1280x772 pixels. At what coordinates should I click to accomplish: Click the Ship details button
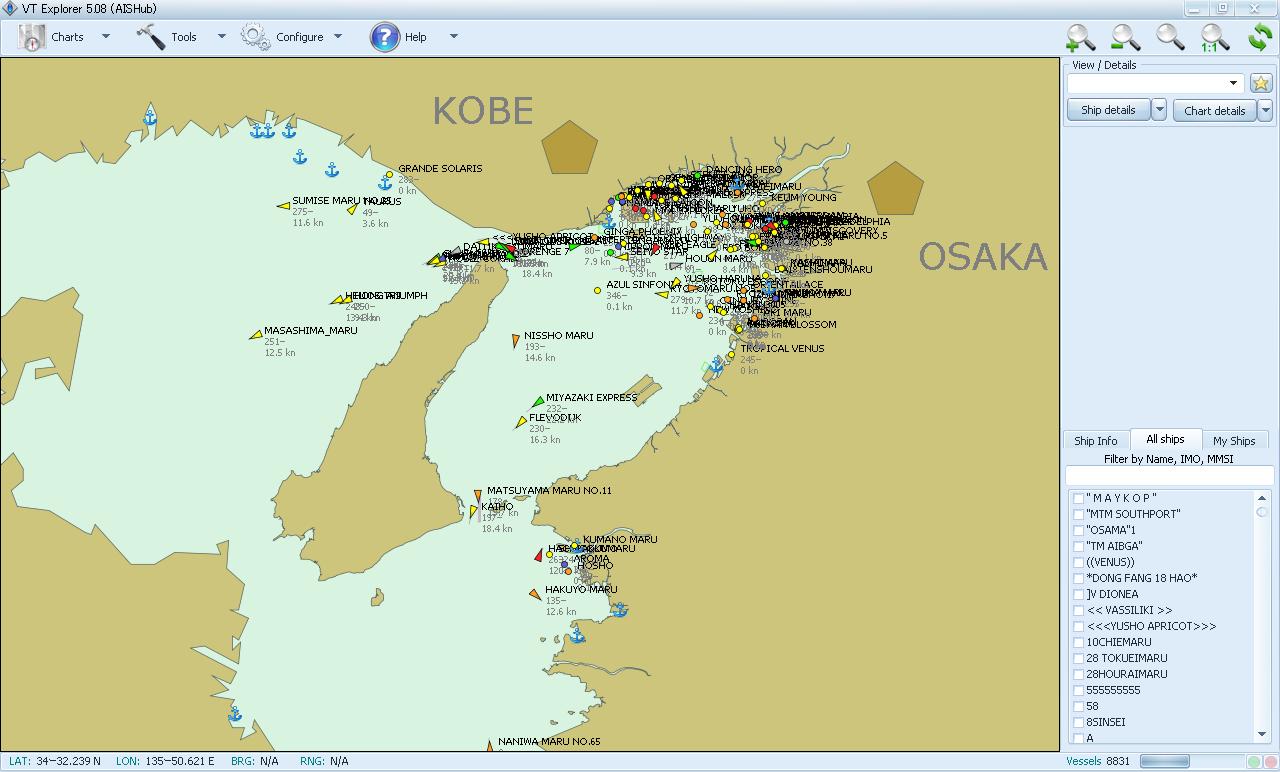click(1108, 110)
